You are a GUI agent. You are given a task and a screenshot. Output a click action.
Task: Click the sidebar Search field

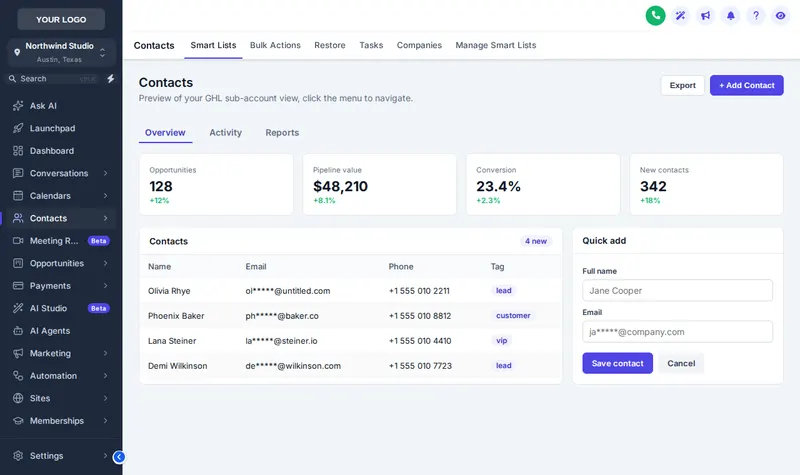pyautogui.click(x=53, y=79)
